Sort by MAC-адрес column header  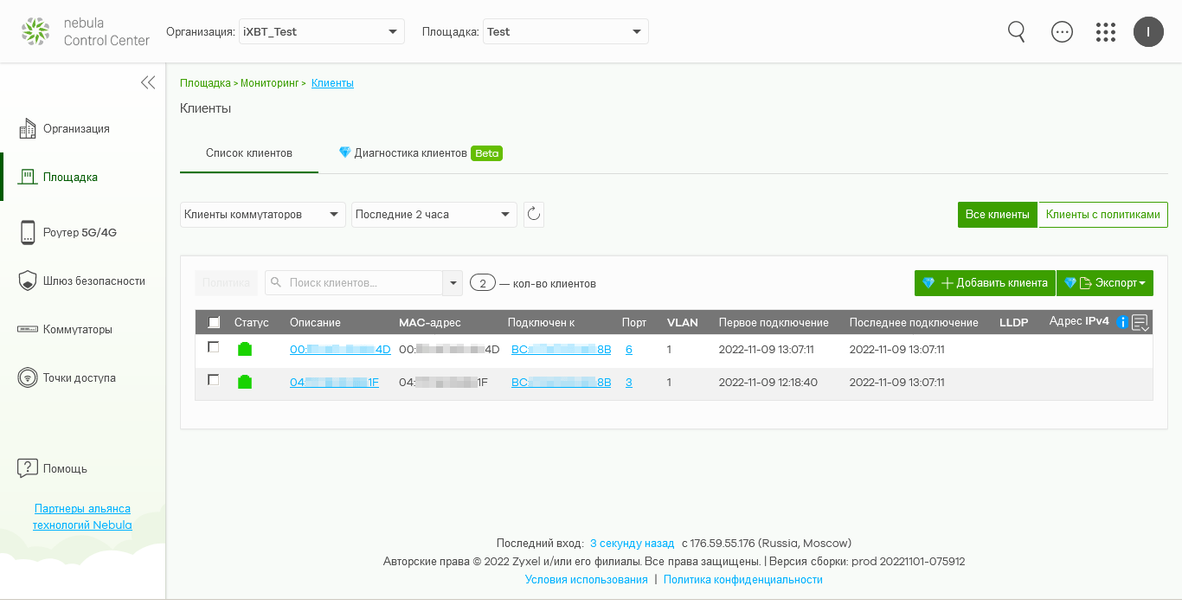point(429,323)
